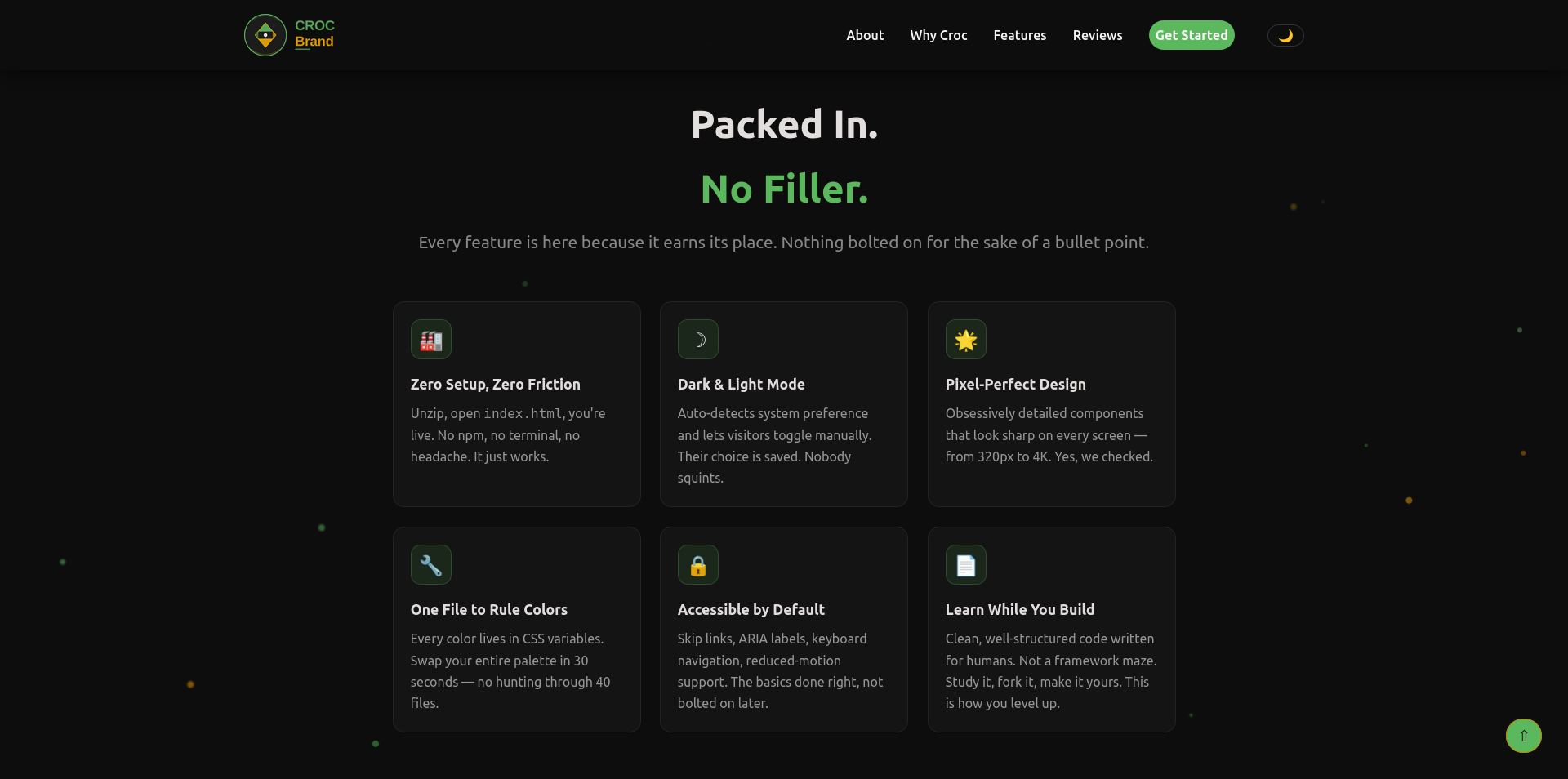Click the document icon for Learn While You Build
This screenshot has height=779, width=1568.
tap(966, 565)
